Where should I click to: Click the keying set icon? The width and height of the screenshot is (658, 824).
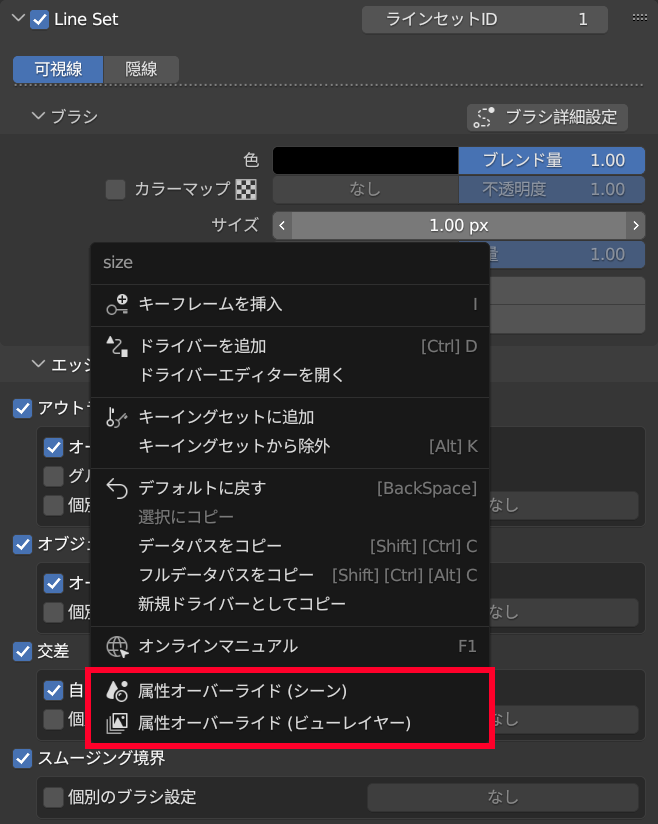tap(117, 417)
